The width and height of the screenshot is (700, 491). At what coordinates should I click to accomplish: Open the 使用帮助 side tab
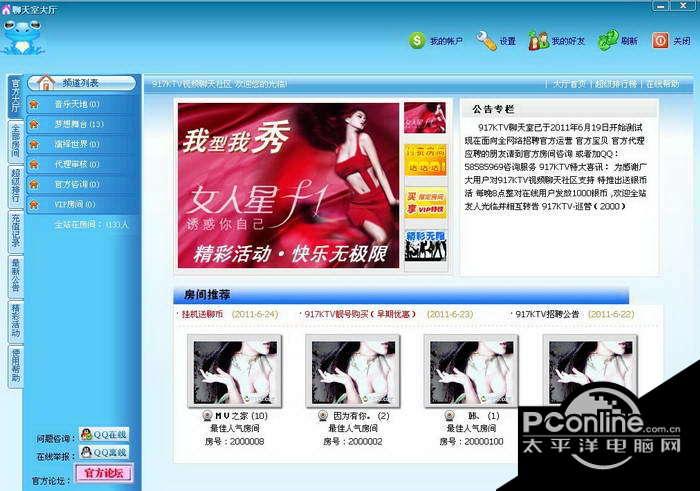[16, 365]
